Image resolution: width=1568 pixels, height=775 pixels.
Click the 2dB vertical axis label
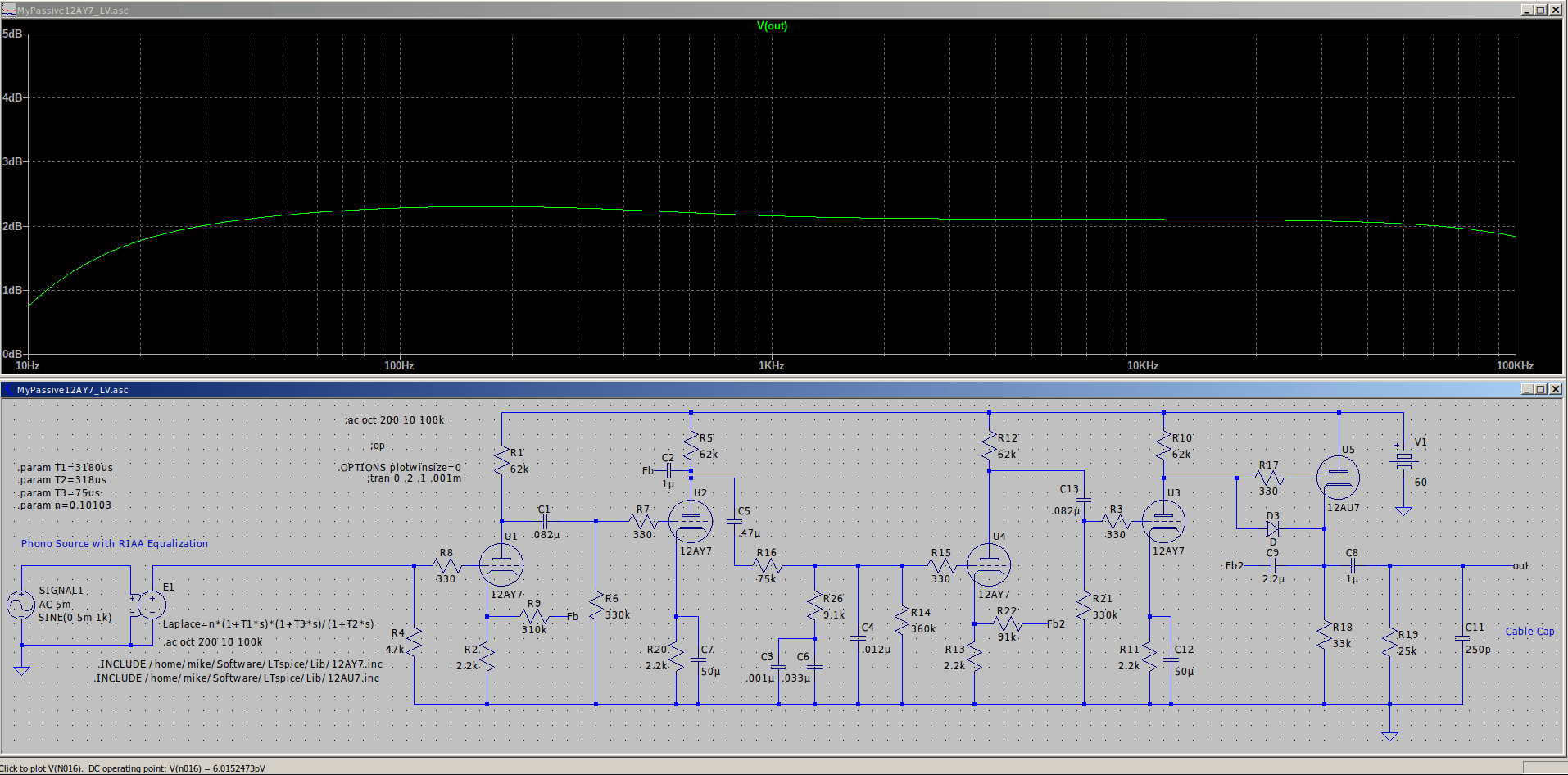[x=12, y=226]
